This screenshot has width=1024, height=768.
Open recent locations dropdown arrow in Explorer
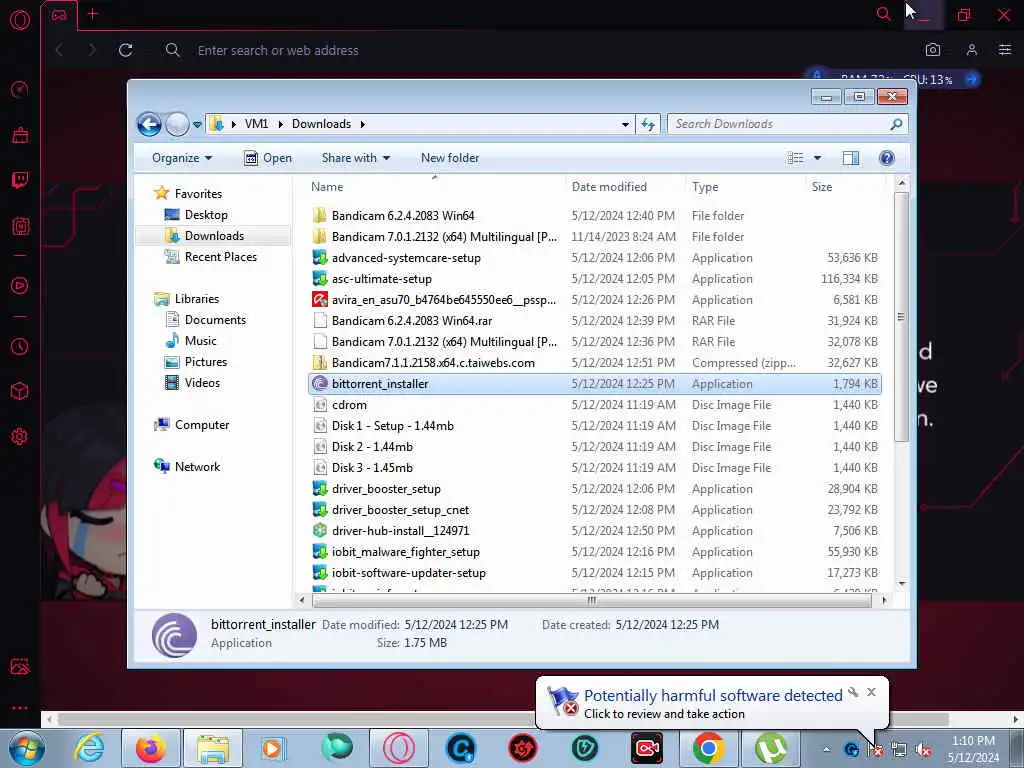coord(197,124)
